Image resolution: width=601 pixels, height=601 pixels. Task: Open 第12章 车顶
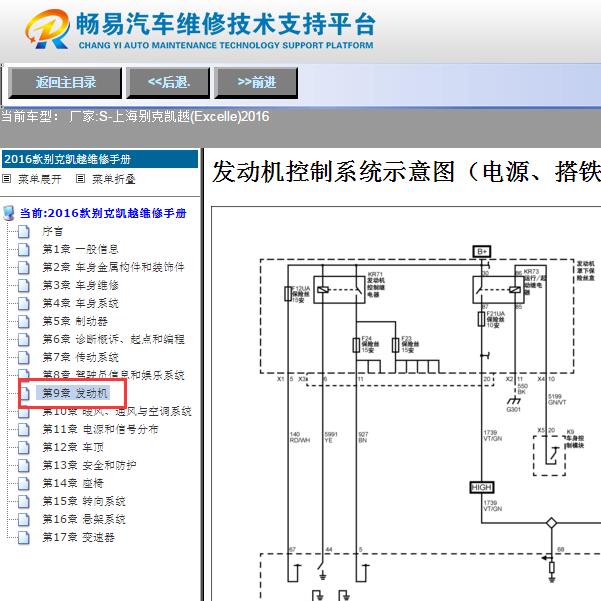click(73, 447)
